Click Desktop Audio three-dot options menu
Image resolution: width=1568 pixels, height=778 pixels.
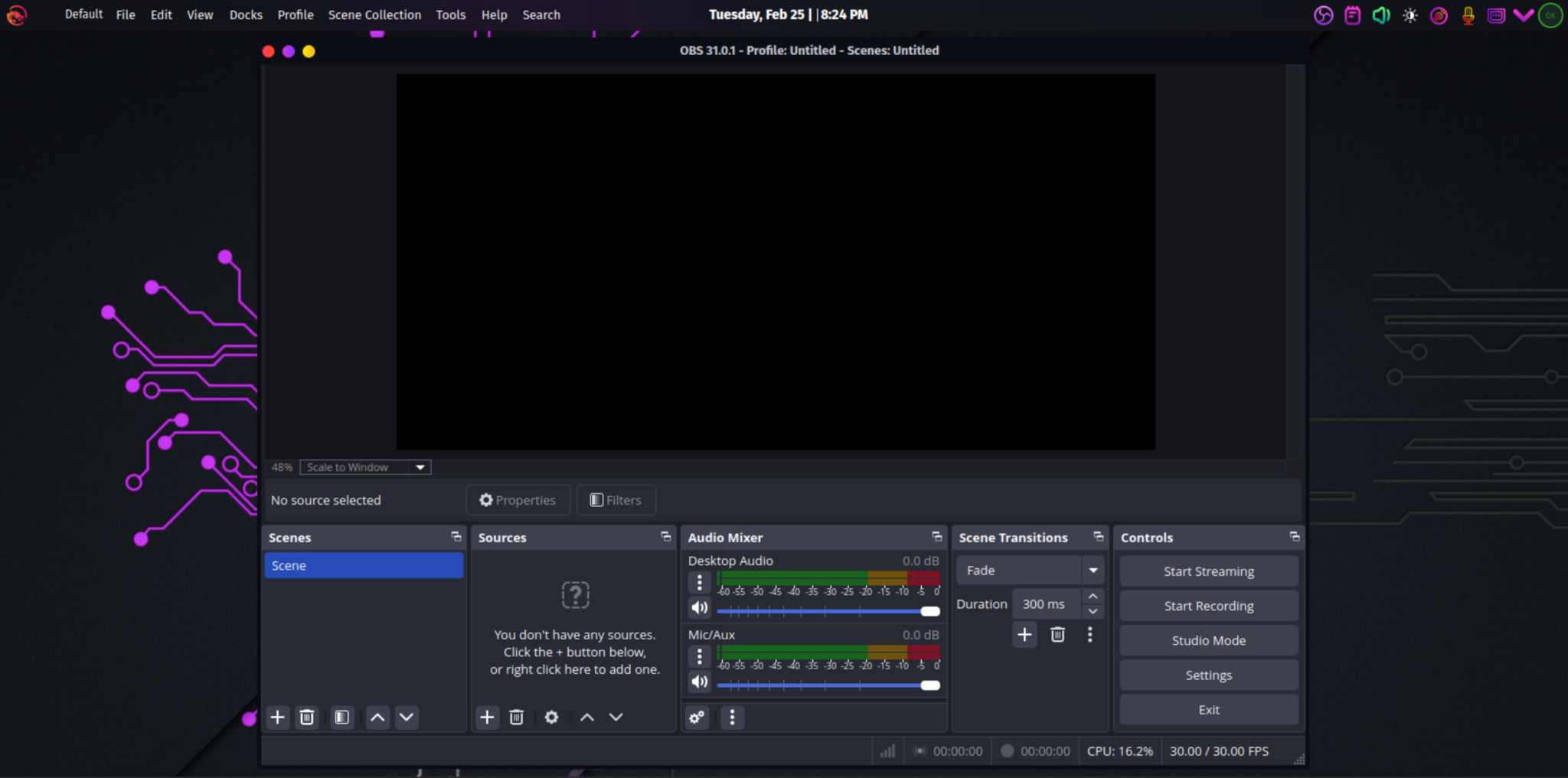[699, 583]
